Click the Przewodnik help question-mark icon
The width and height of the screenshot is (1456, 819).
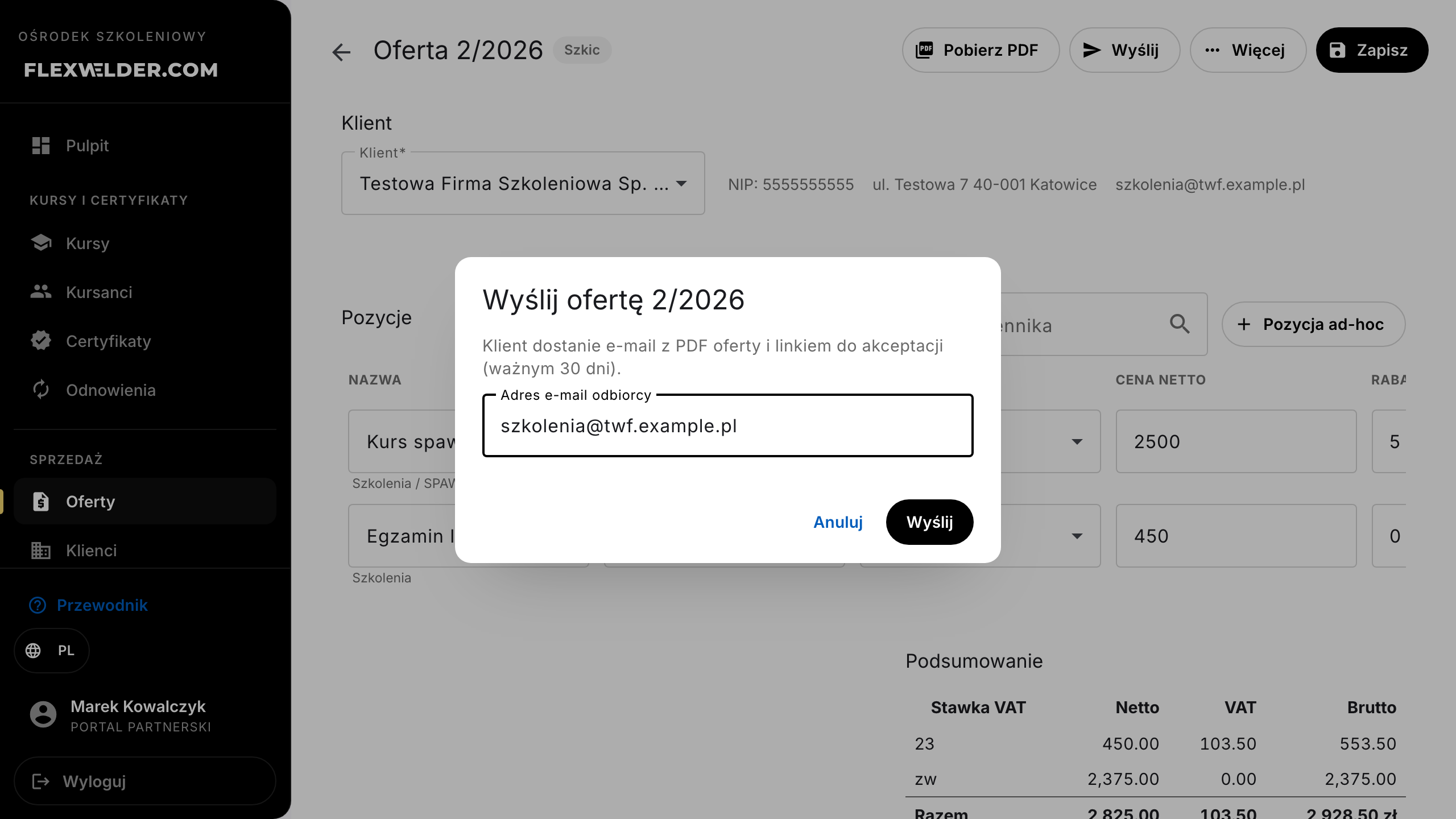pos(38,605)
